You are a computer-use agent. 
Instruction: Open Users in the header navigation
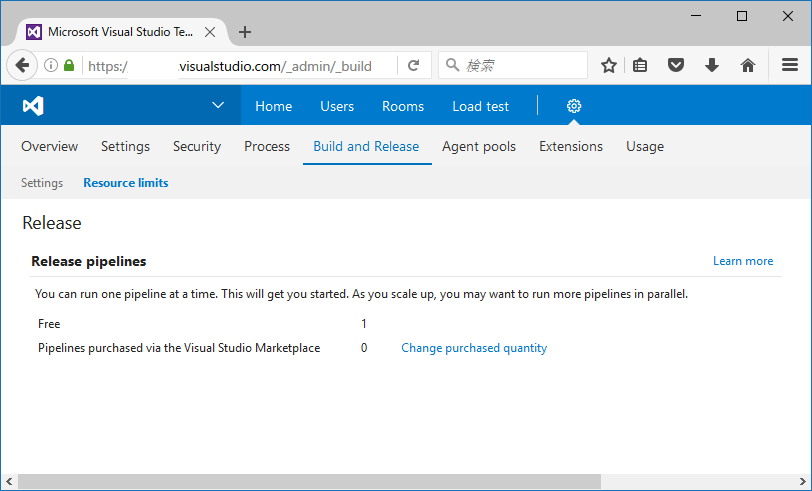(337, 106)
